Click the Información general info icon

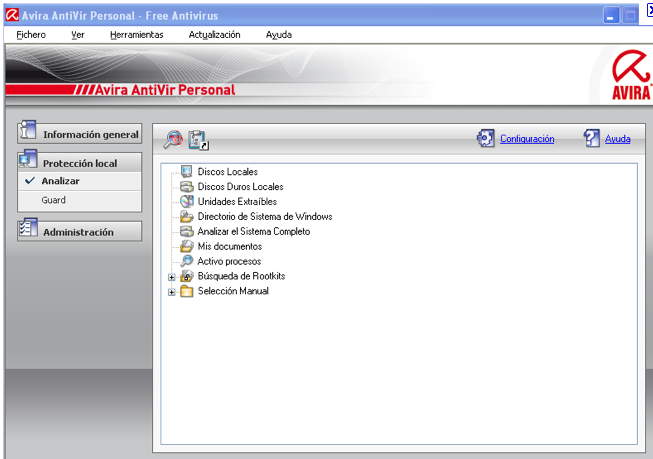point(28,131)
